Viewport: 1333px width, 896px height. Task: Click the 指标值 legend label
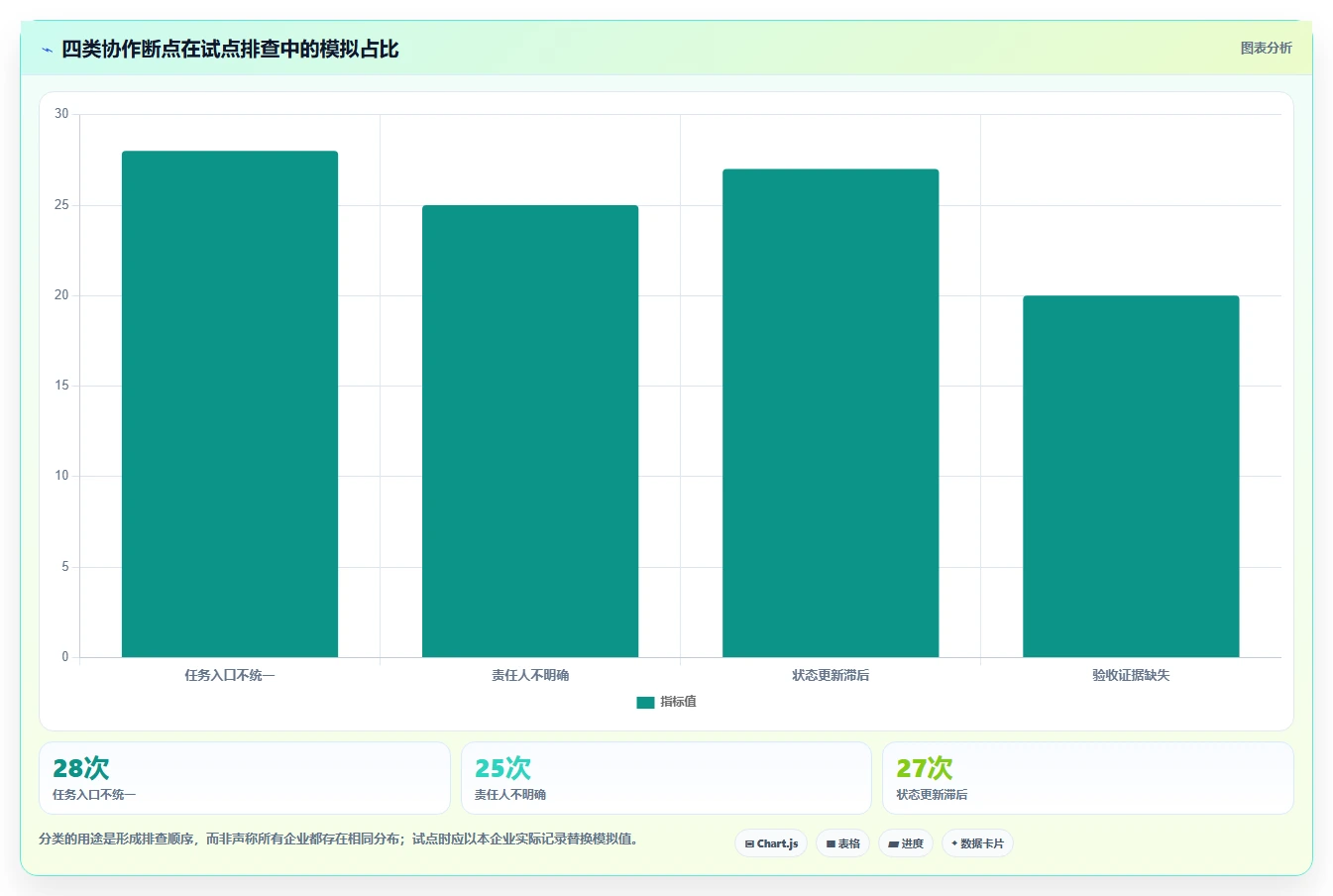(x=679, y=702)
